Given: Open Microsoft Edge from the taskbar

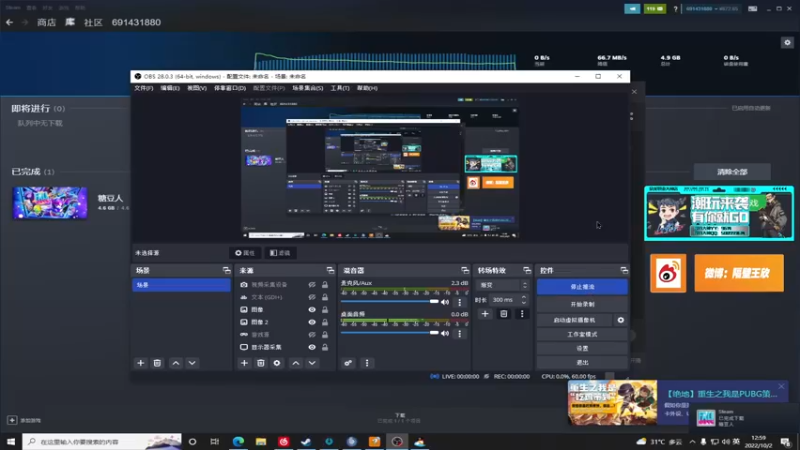Looking at the screenshot, I should pyautogui.click(x=238, y=441).
